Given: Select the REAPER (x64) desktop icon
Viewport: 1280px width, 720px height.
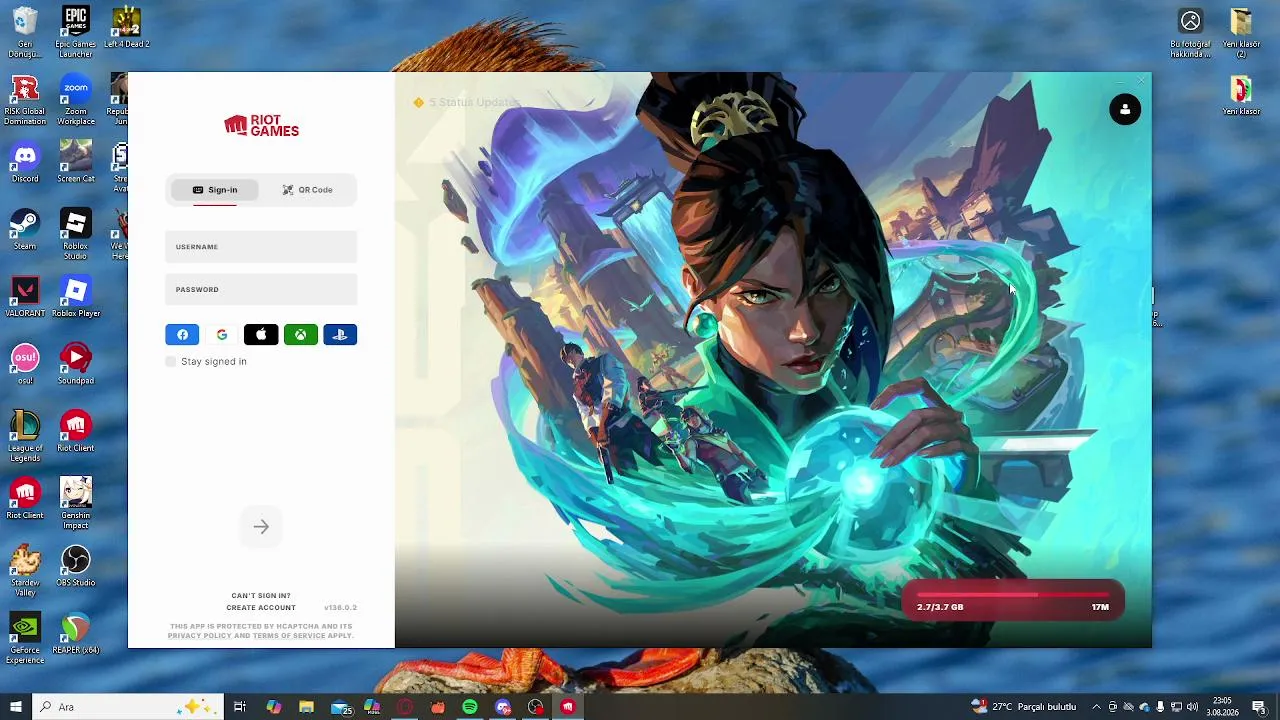Looking at the screenshot, I should pos(75,633).
